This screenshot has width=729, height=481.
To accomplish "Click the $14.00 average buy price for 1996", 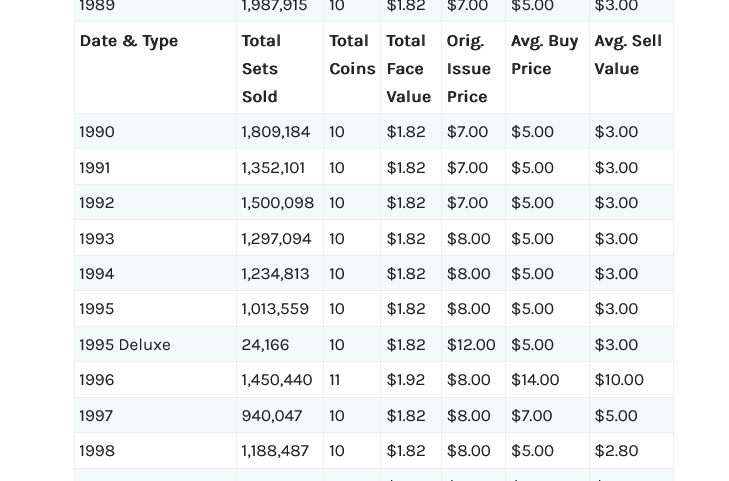I will (x=535, y=380).
